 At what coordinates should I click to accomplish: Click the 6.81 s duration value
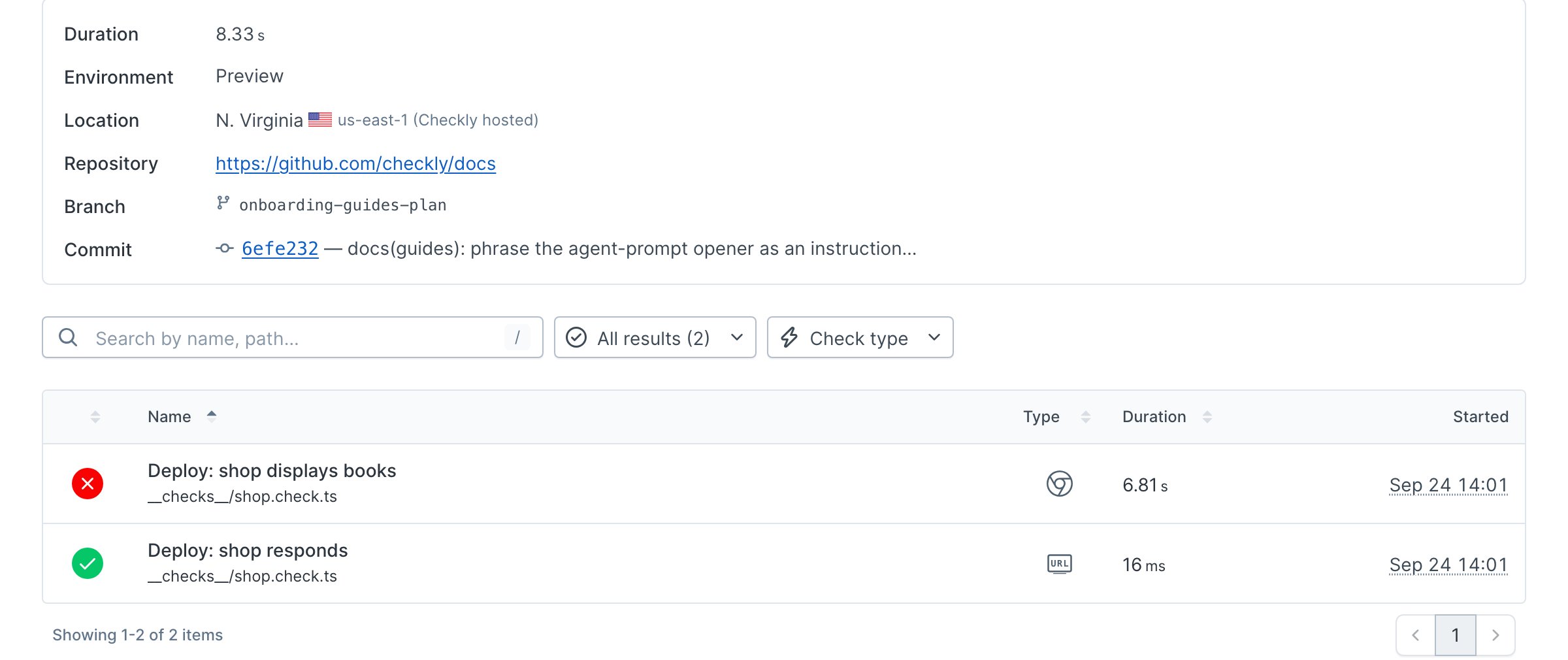click(1145, 485)
